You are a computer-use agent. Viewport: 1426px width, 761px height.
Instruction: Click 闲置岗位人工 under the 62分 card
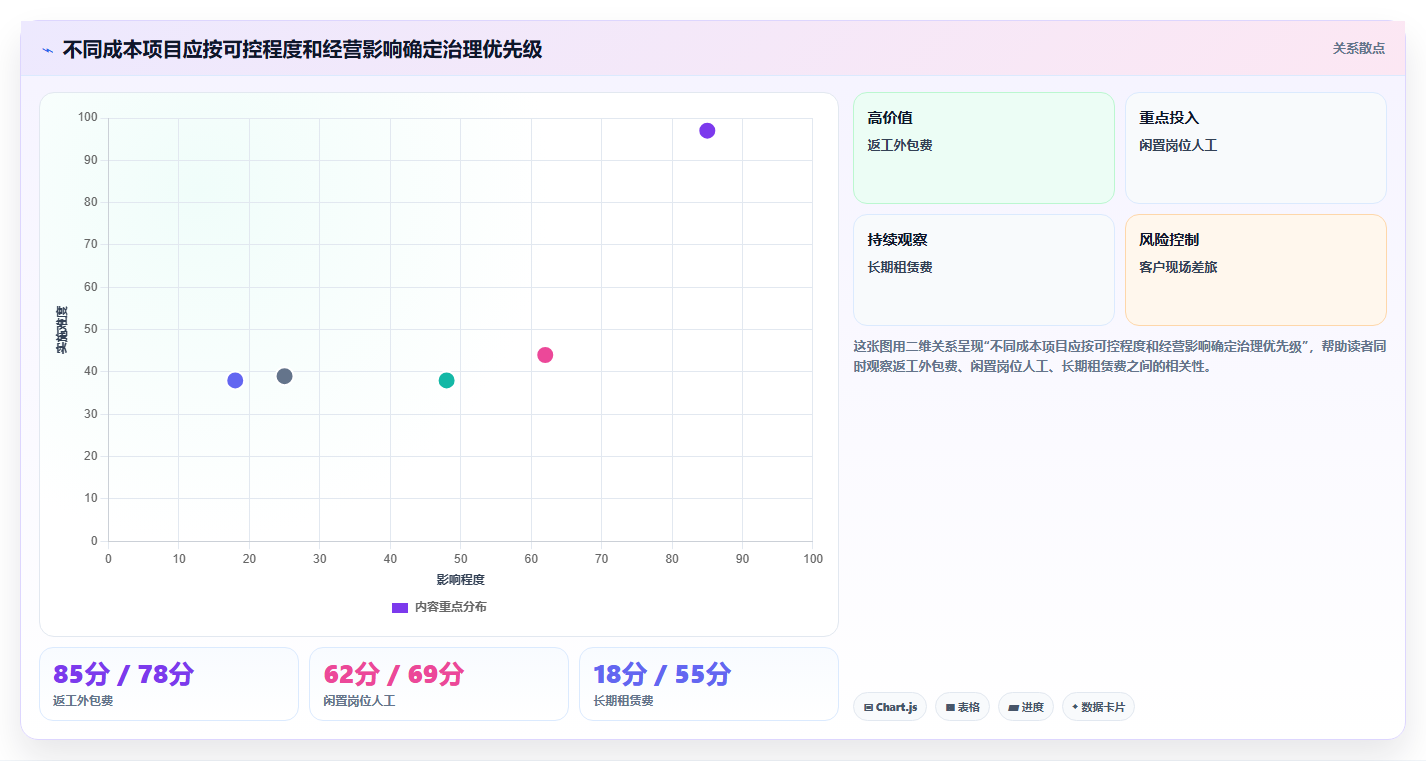(359, 701)
